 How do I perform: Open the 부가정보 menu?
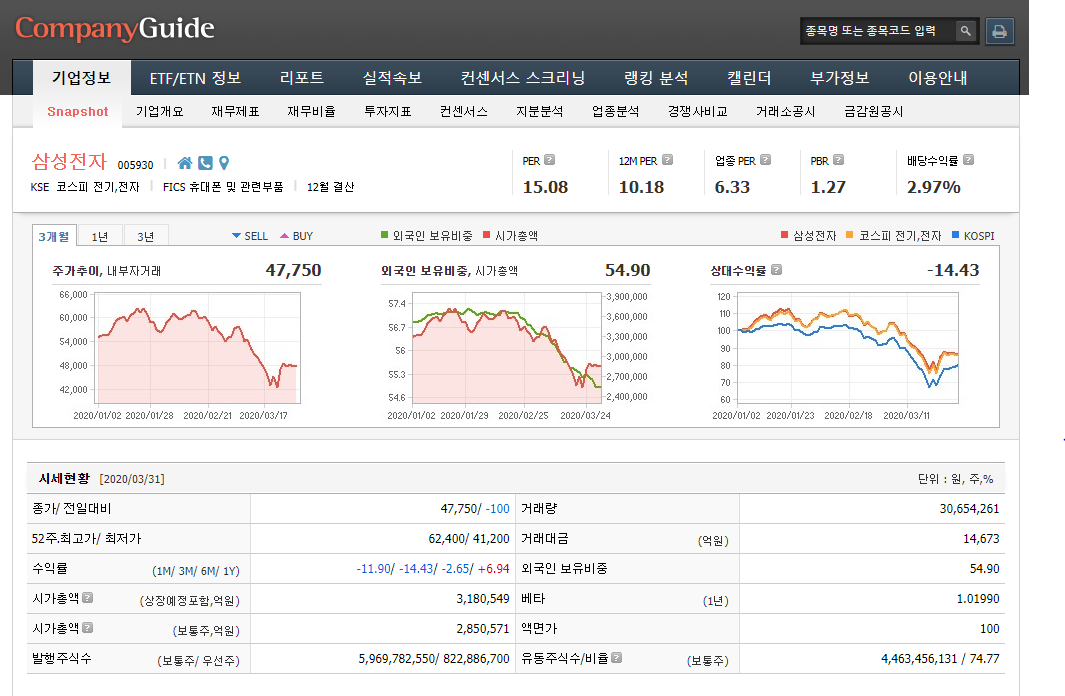[840, 78]
